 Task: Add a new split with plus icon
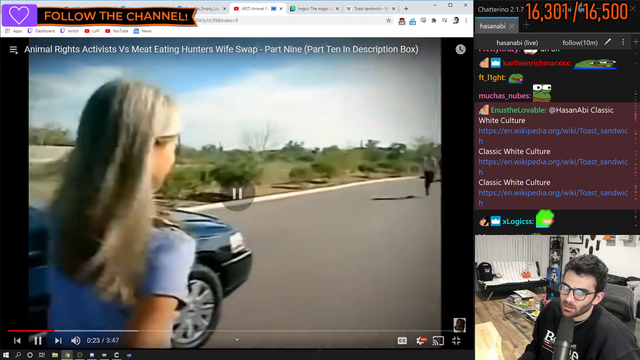click(636, 42)
